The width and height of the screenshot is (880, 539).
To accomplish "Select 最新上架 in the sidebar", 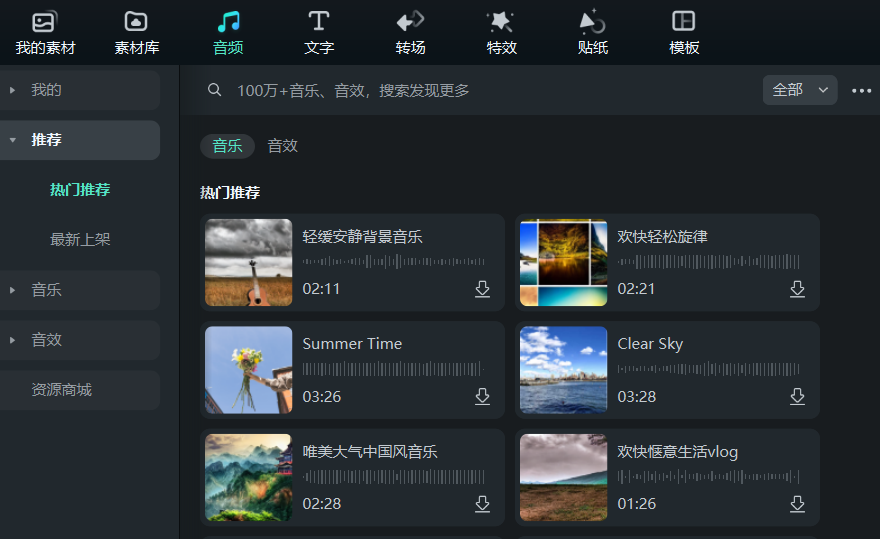I will (80, 240).
